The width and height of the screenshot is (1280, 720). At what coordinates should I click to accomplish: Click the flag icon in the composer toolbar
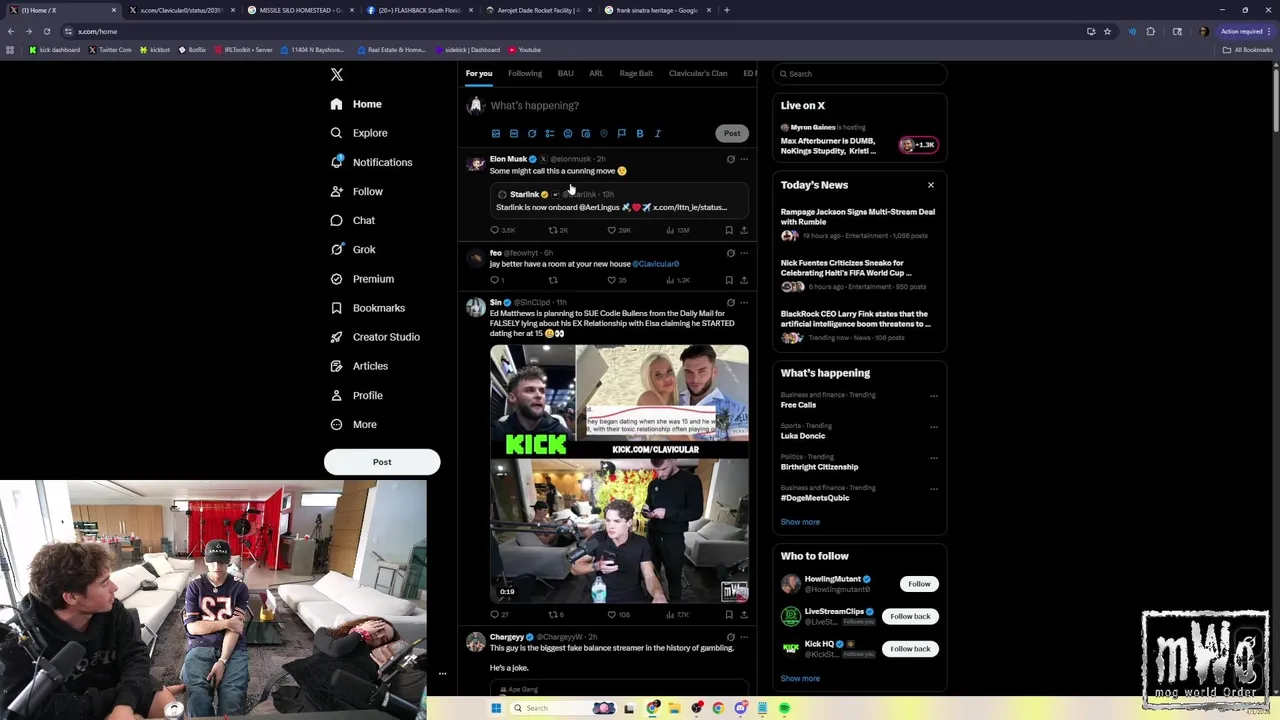(622, 133)
